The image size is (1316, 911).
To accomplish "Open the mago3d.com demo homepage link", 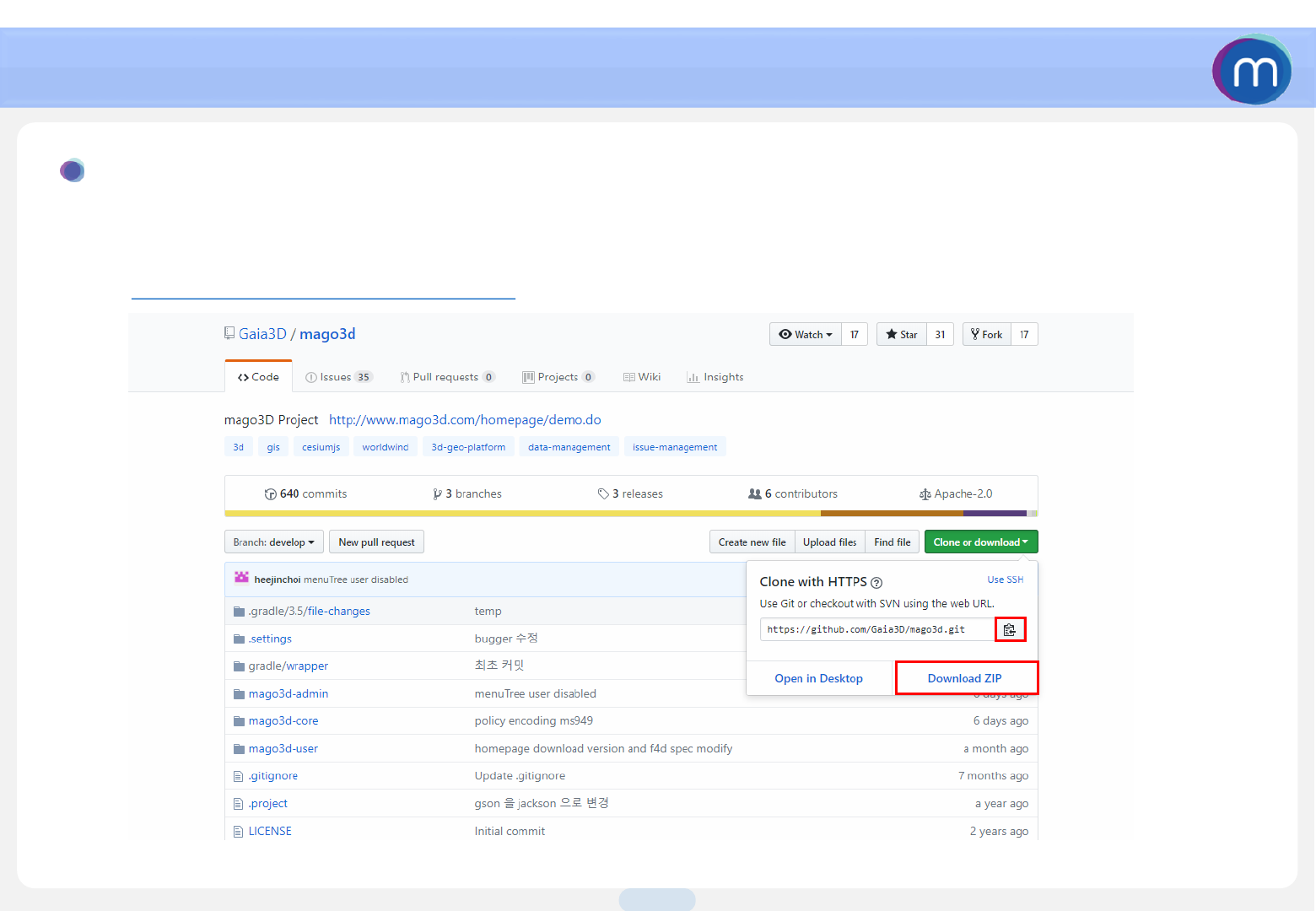I will (465, 420).
